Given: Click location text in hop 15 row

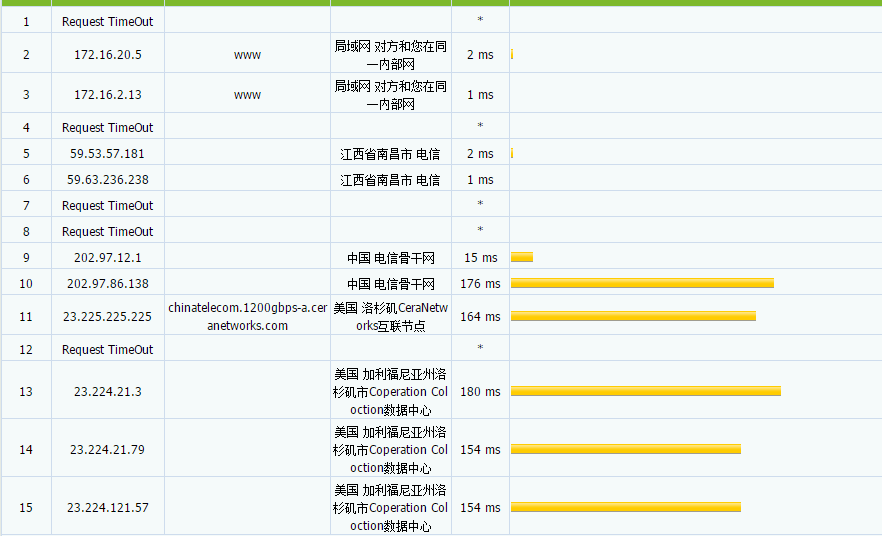Looking at the screenshot, I should (x=390, y=508).
